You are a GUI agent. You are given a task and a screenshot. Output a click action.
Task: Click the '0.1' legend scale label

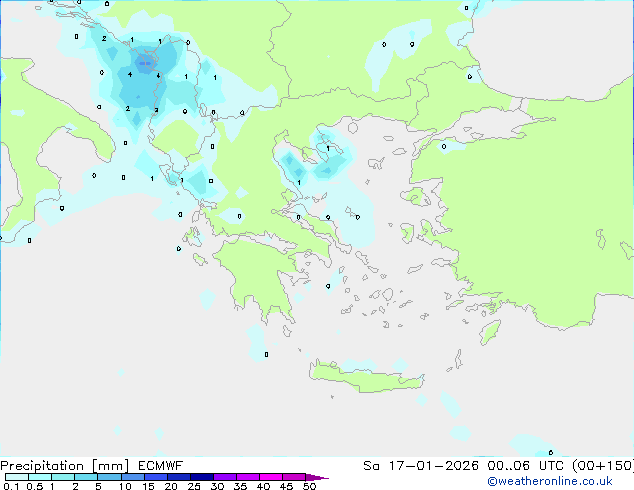pos(11,486)
